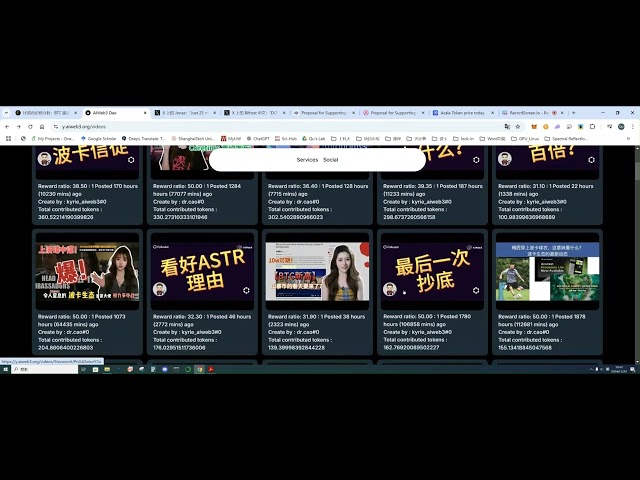This screenshot has height=480, width=640.
Task: Open the purple feather extension icon
Action: click(x=557, y=127)
